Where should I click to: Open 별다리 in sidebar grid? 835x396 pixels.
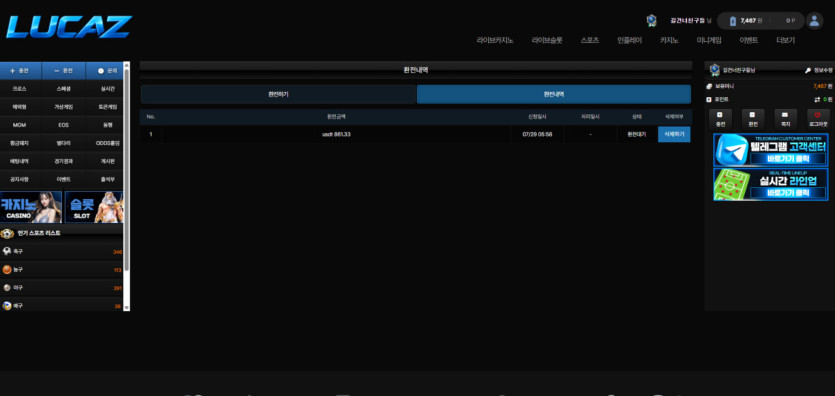(x=63, y=143)
